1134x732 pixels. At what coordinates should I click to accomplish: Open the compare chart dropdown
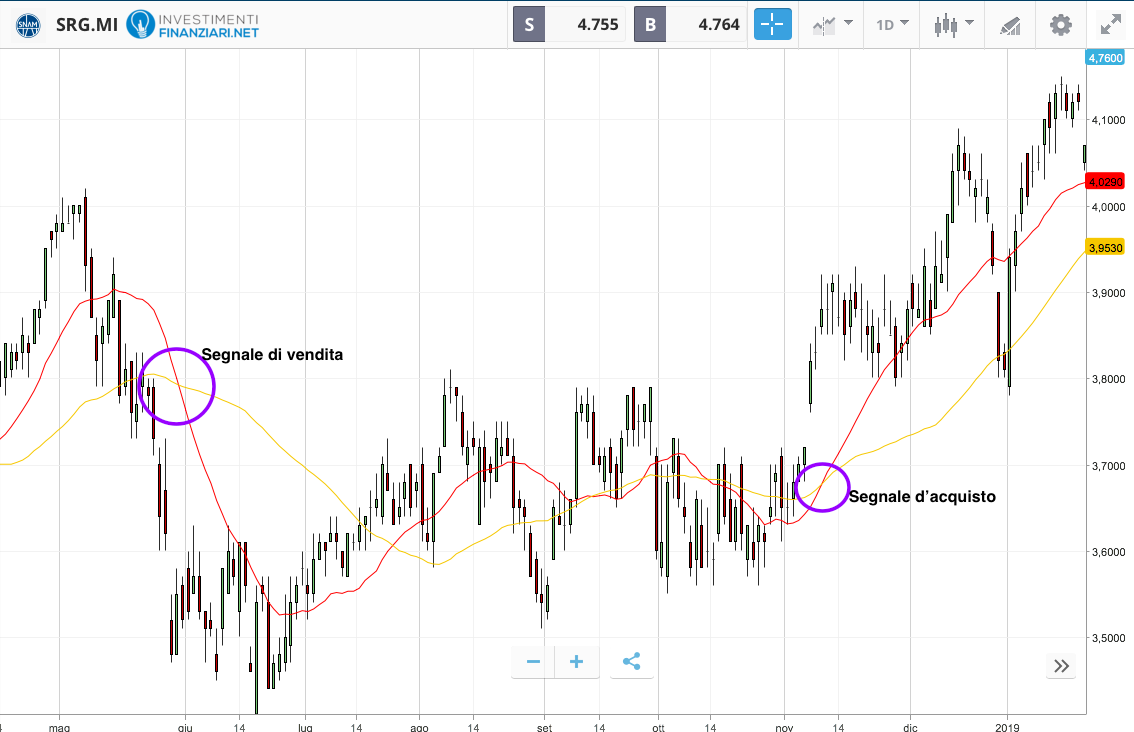832,24
